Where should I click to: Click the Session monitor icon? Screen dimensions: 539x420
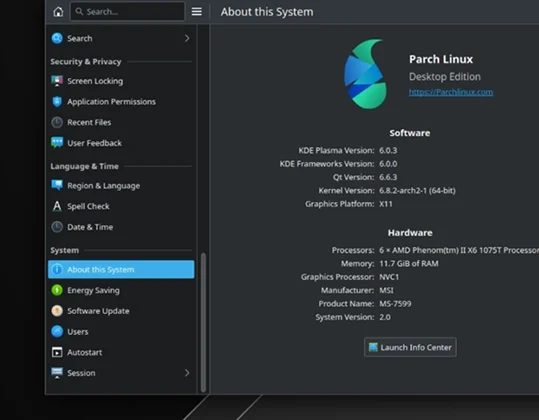click(57, 373)
